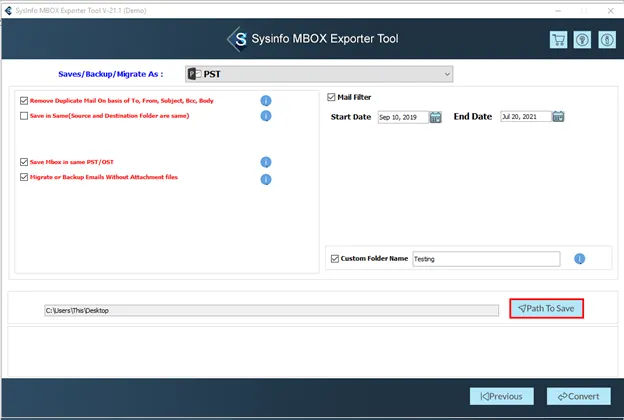
Task: Click the Saves/Backup/Migrate As label
Action: pos(111,74)
